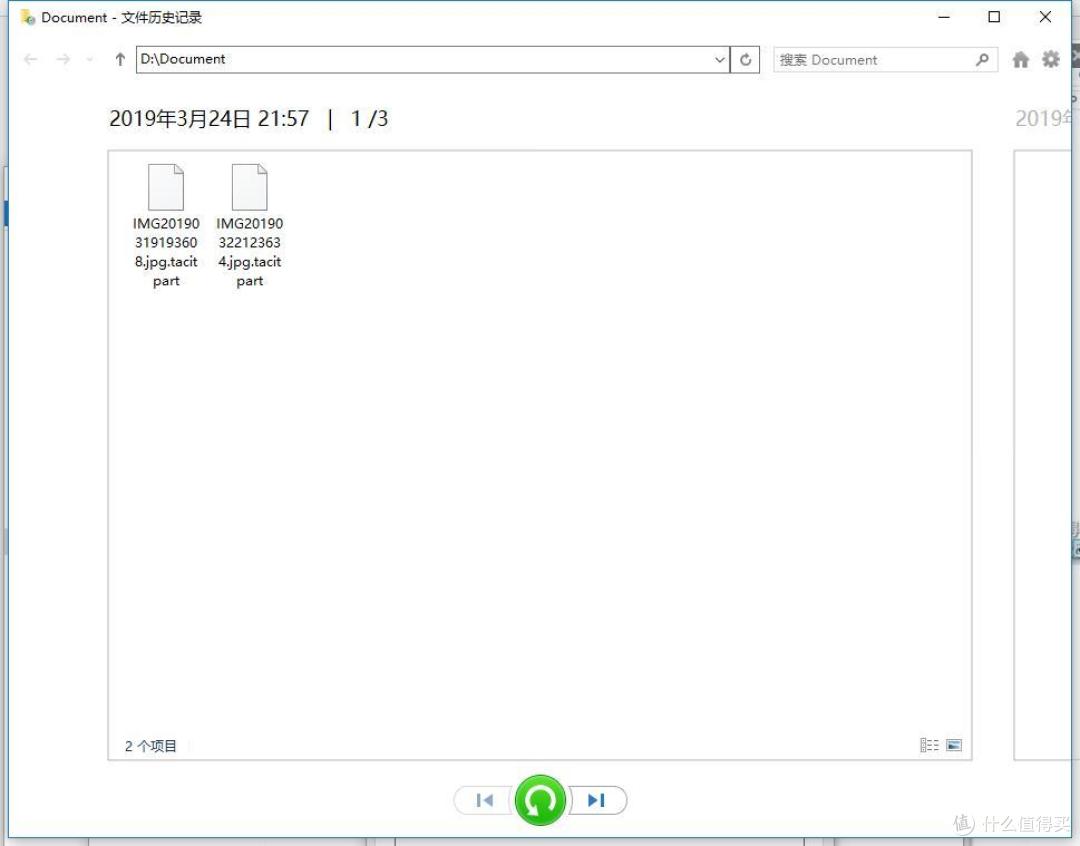The width and height of the screenshot is (1080, 846).
Task: Navigate up one folder level
Action: [120, 60]
